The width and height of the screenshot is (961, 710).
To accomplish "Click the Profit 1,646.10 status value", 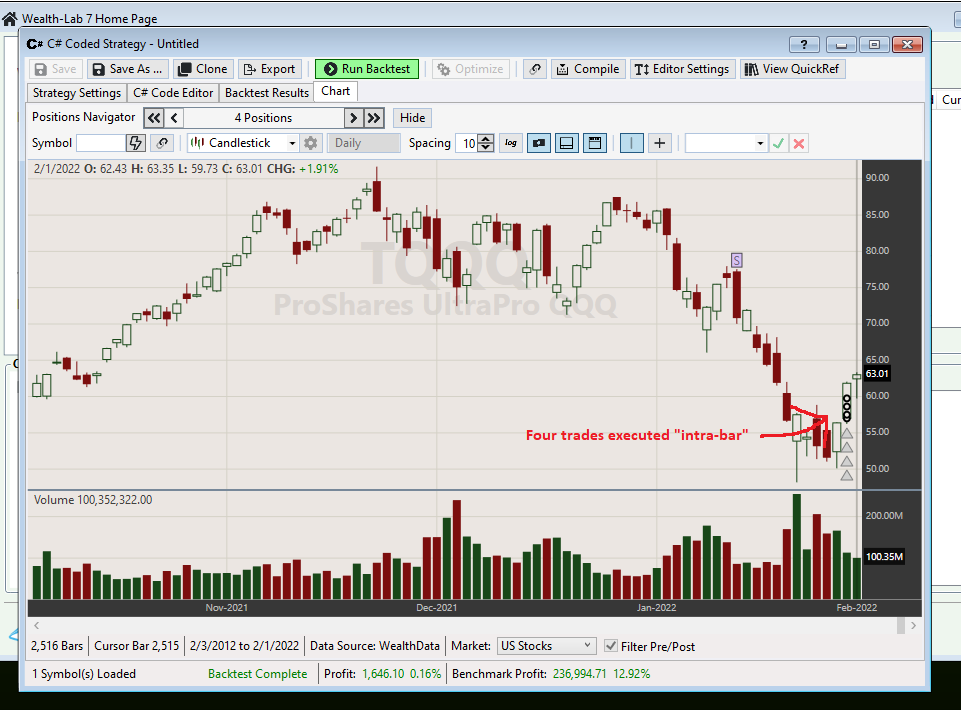I will 383,674.
